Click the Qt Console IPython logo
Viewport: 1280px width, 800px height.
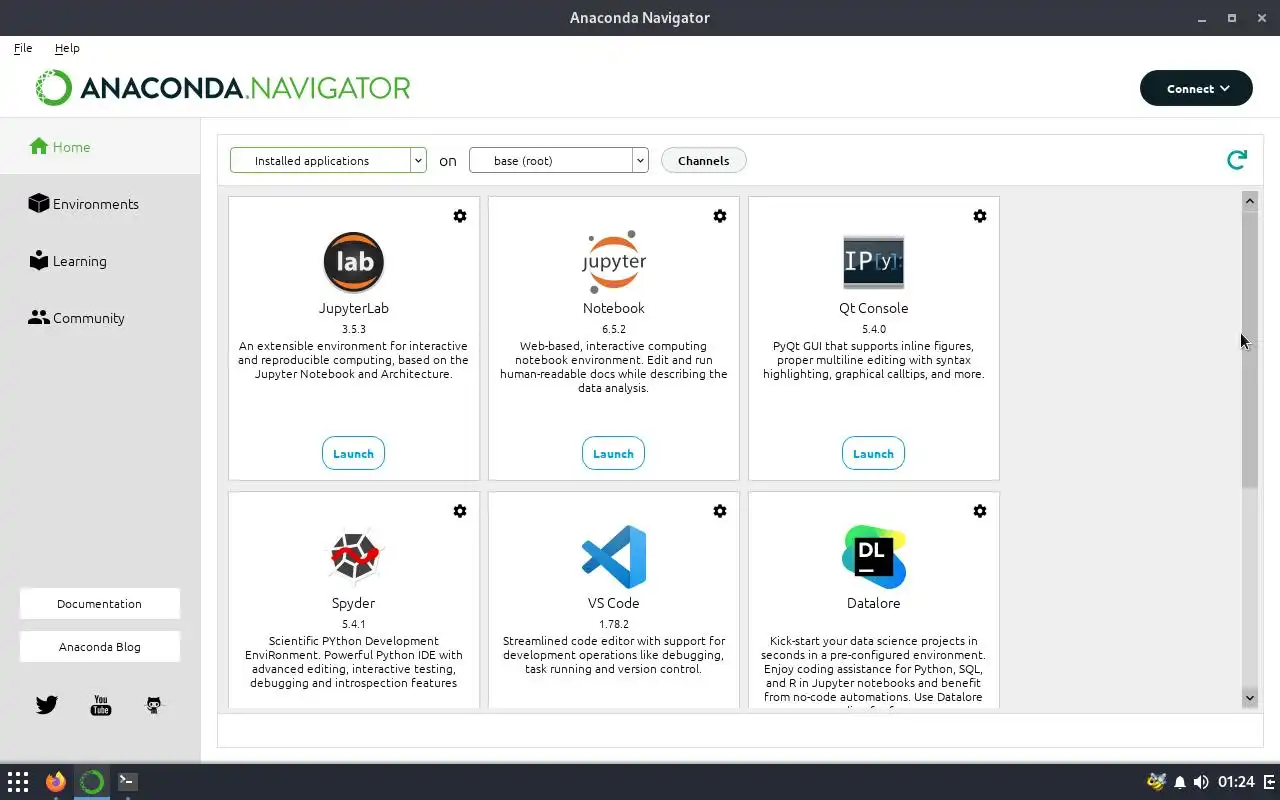coord(874,262)
